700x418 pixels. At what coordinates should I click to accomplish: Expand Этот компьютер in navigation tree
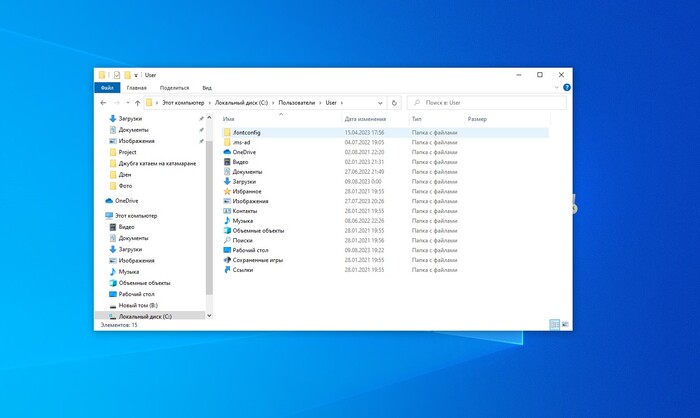[x=101, y=215]
